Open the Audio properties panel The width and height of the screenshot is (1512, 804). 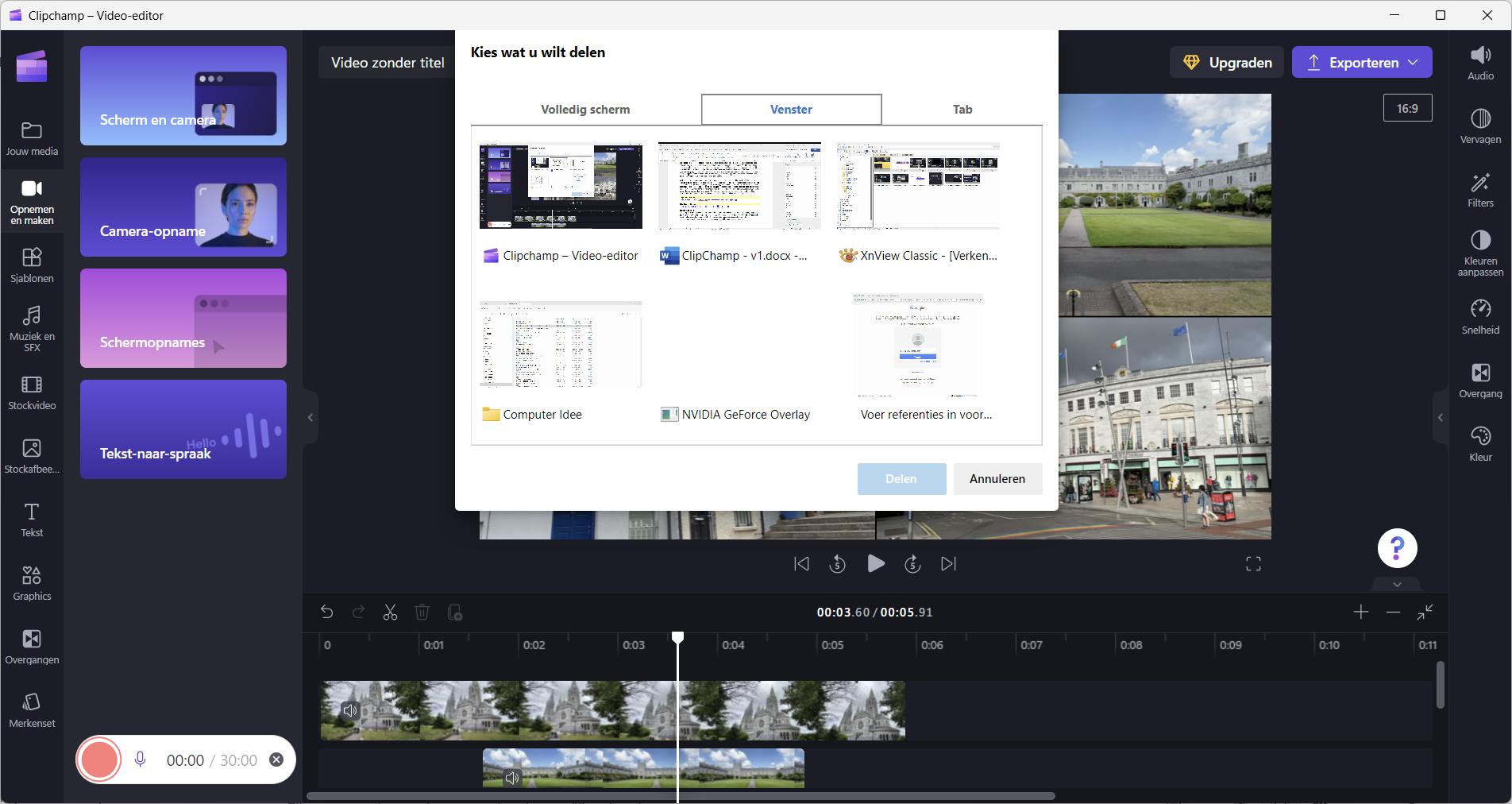(x=1480, y=63)
